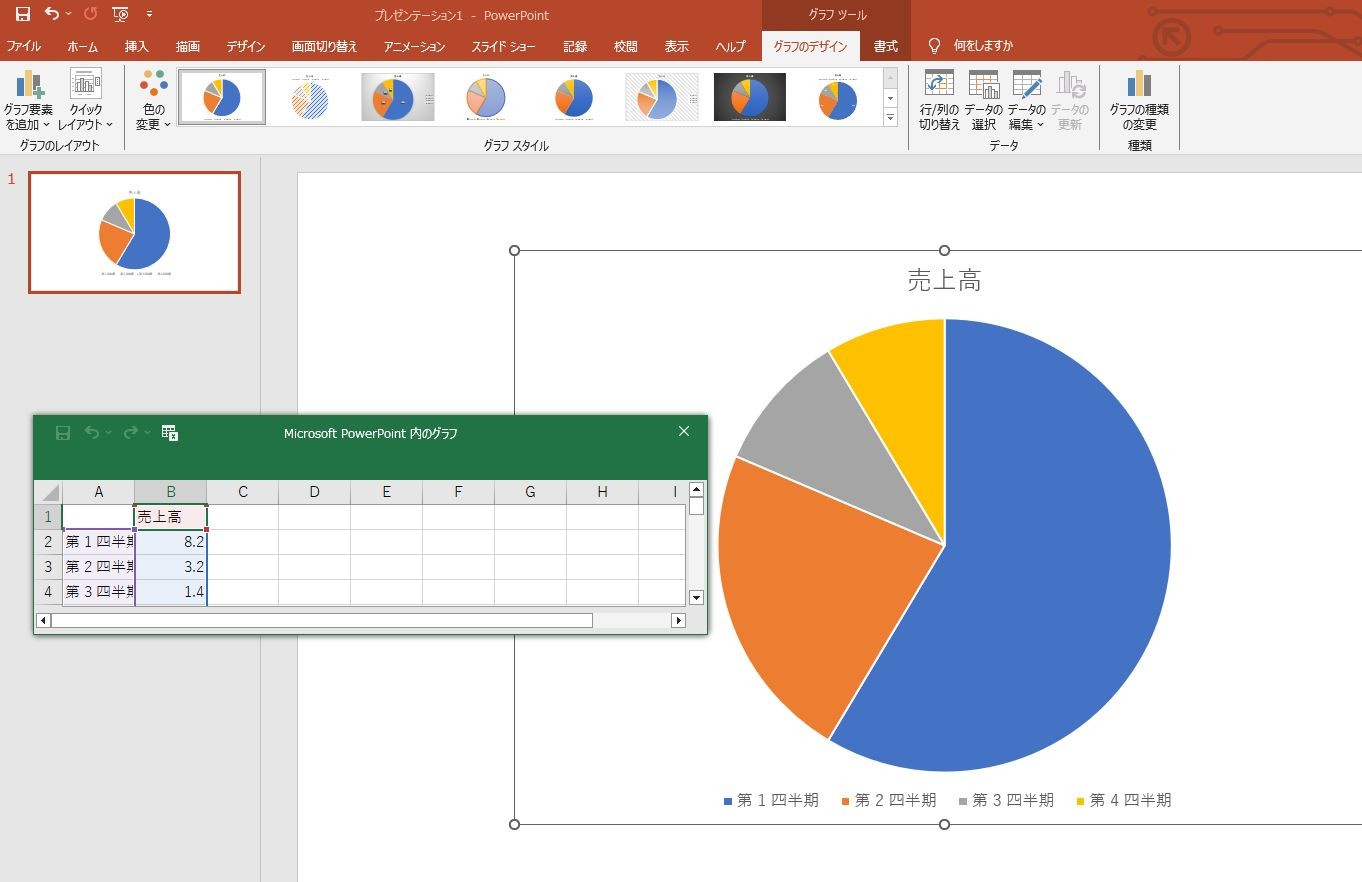
Task: Open the 校閲 tab
Action: (626, 46)
